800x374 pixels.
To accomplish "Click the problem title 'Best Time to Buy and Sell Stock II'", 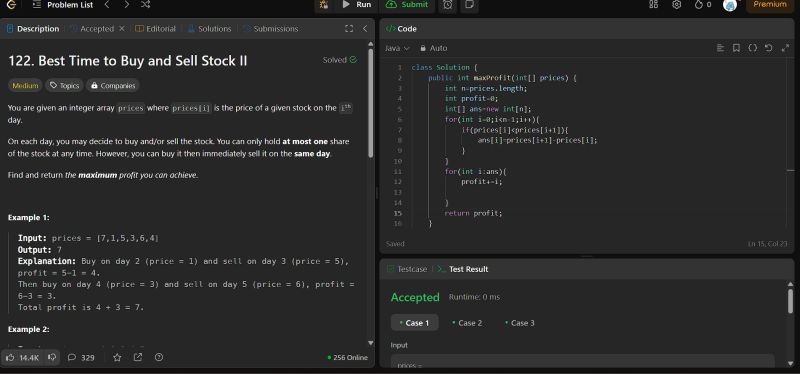I will click(128, 61).
